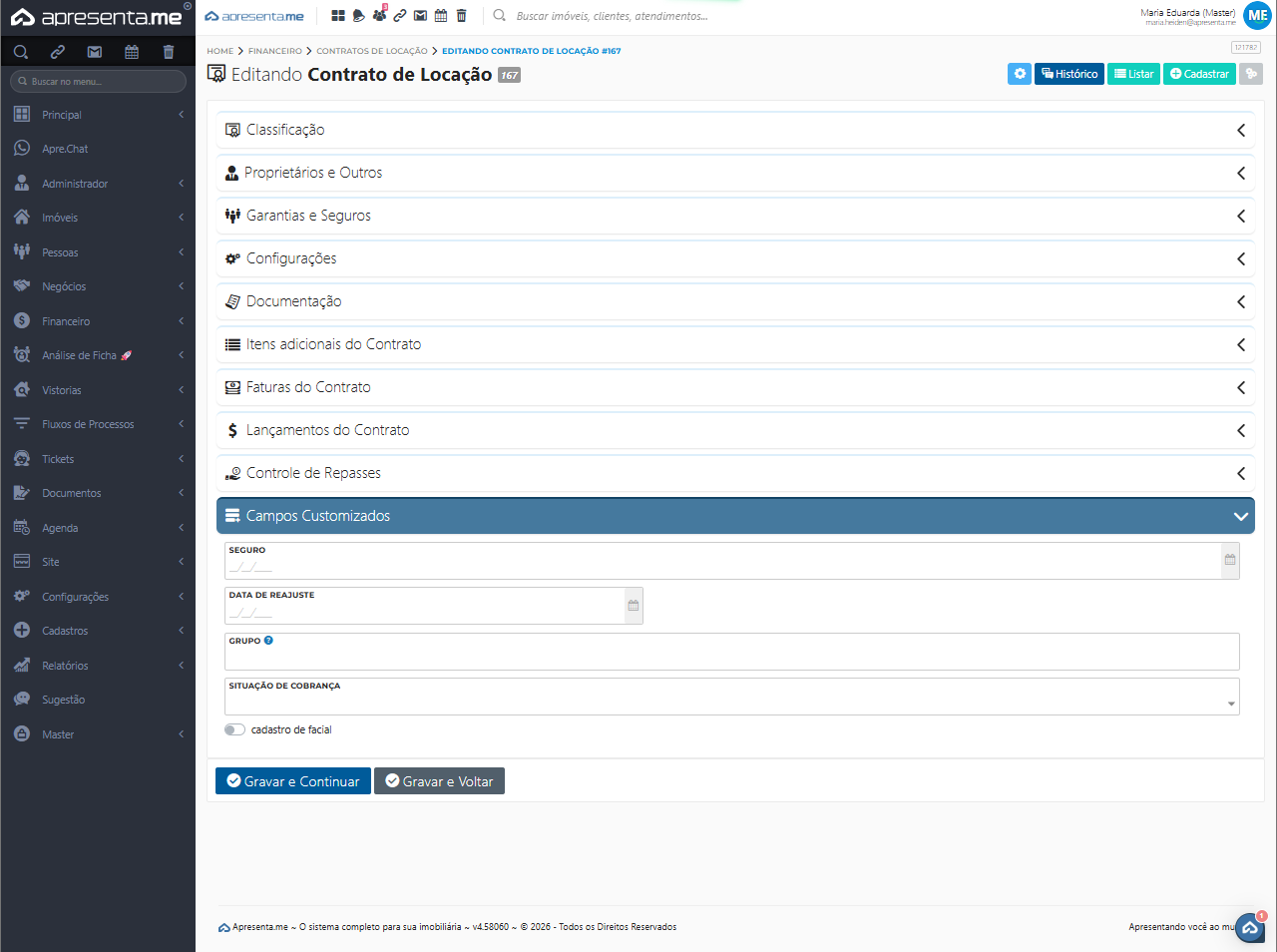Click the Gravar e Continuar button
Screen dimensions: 1277x952
[293, 781]
